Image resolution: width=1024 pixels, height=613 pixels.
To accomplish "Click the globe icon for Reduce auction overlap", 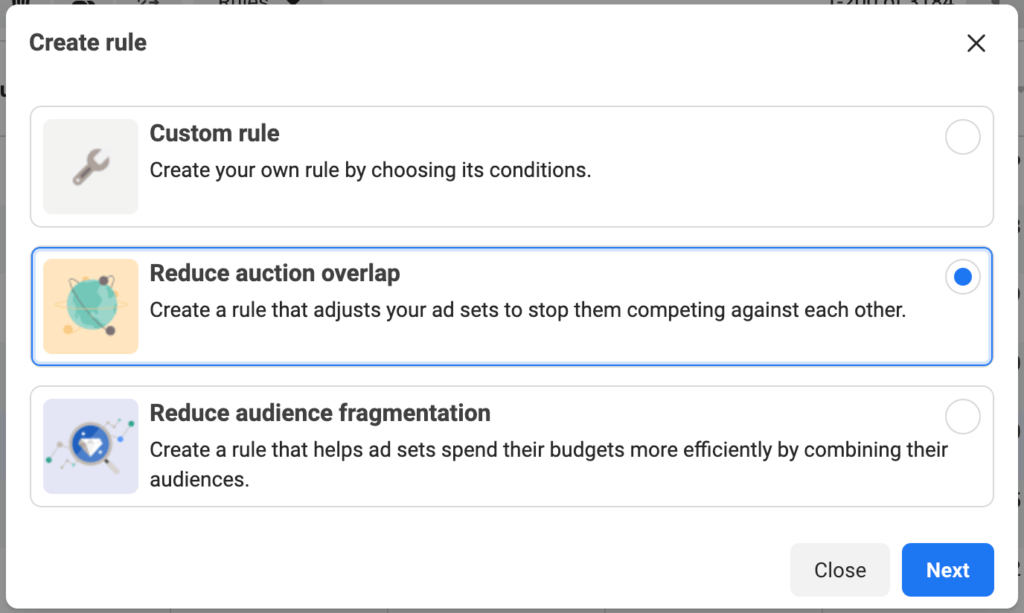I will point(91,306).
